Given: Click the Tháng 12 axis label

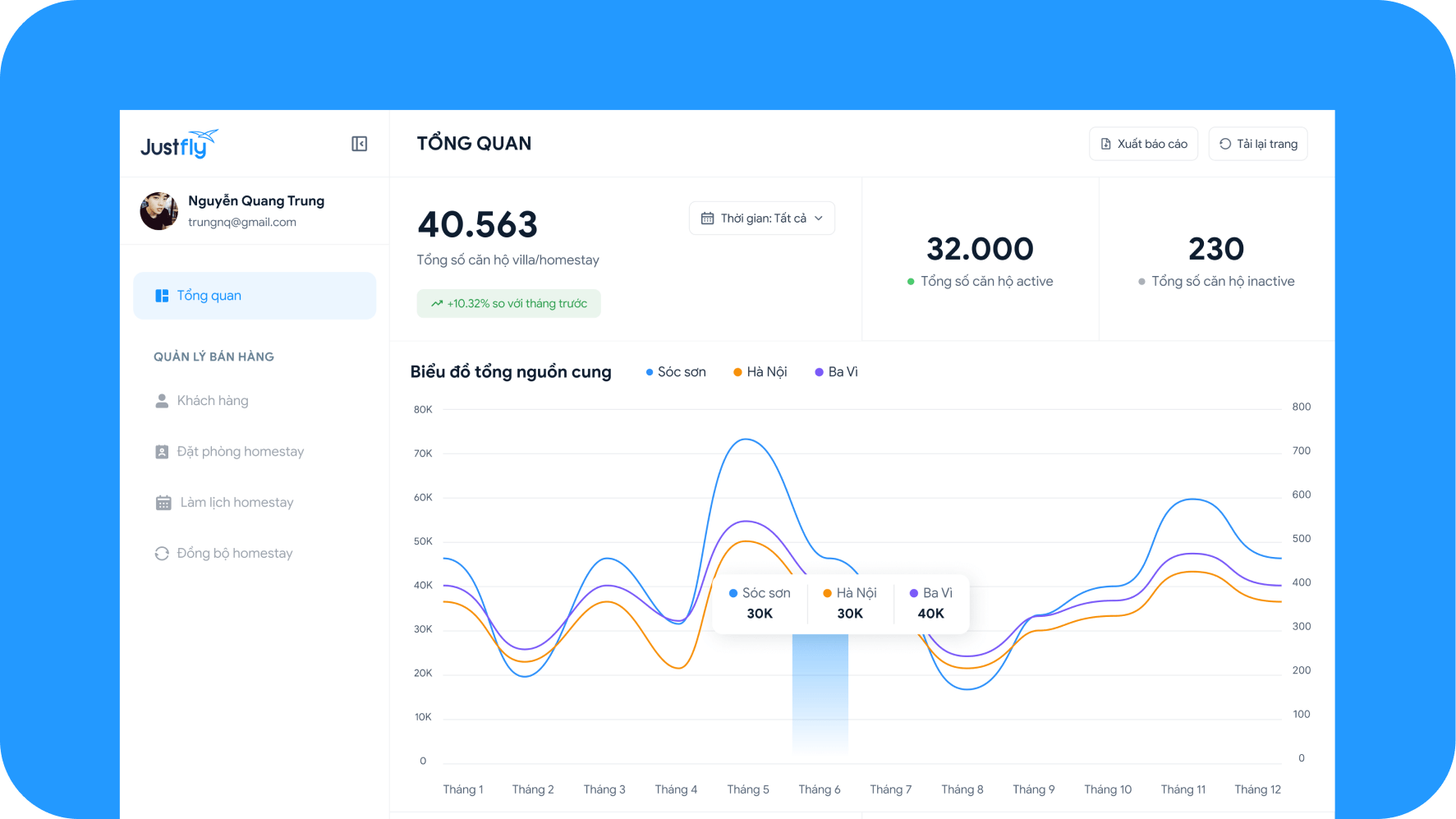Looking at the screenshot, I should click(1258, 789).
